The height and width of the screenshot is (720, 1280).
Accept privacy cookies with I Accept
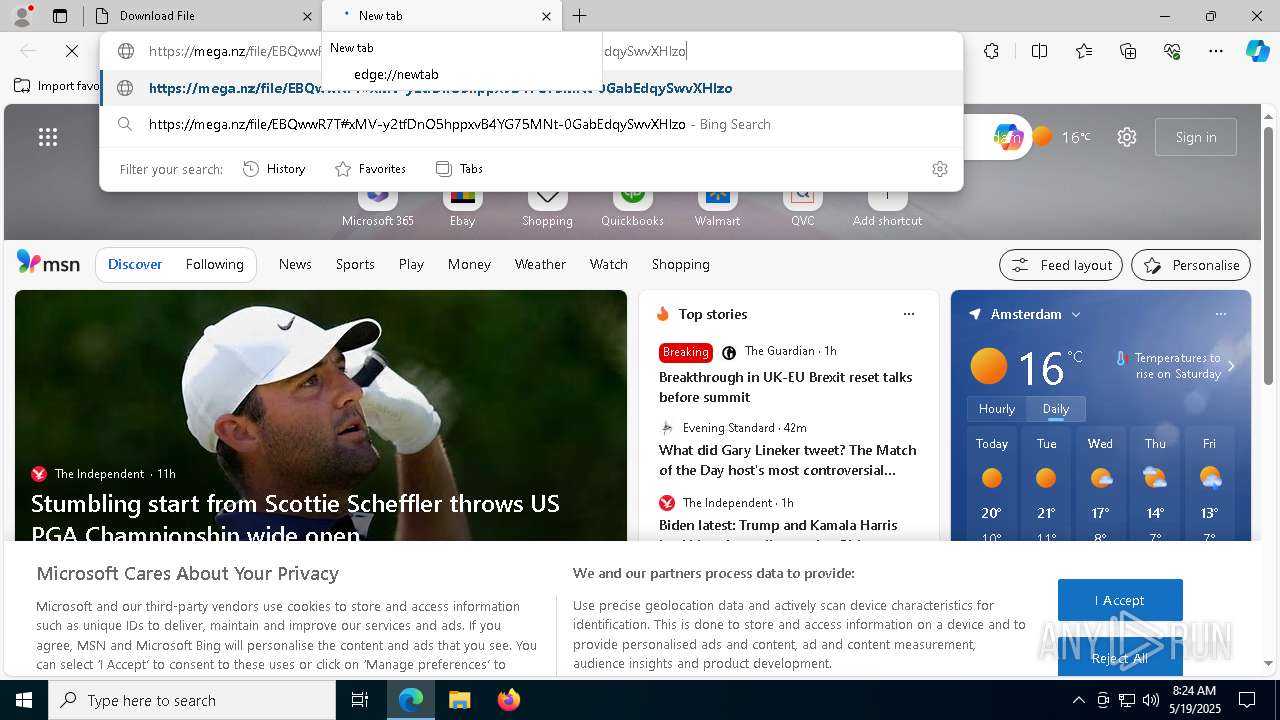coord(1120,600)
